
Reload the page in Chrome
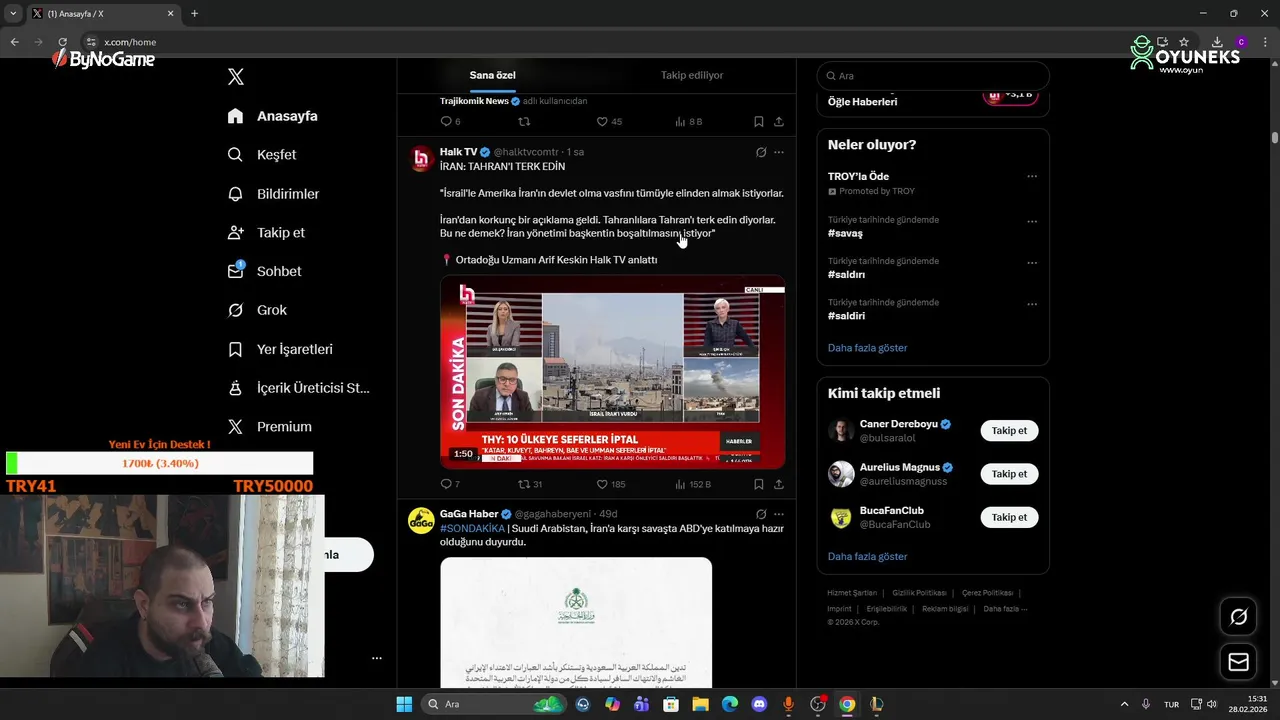click(x=63, y=42)
